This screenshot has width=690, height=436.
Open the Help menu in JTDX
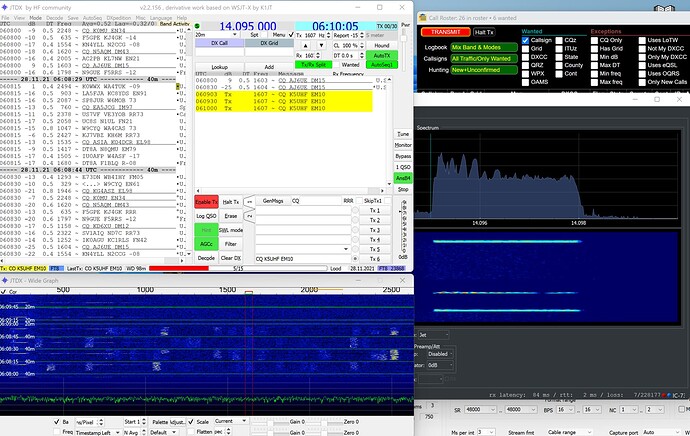(182, 18)
